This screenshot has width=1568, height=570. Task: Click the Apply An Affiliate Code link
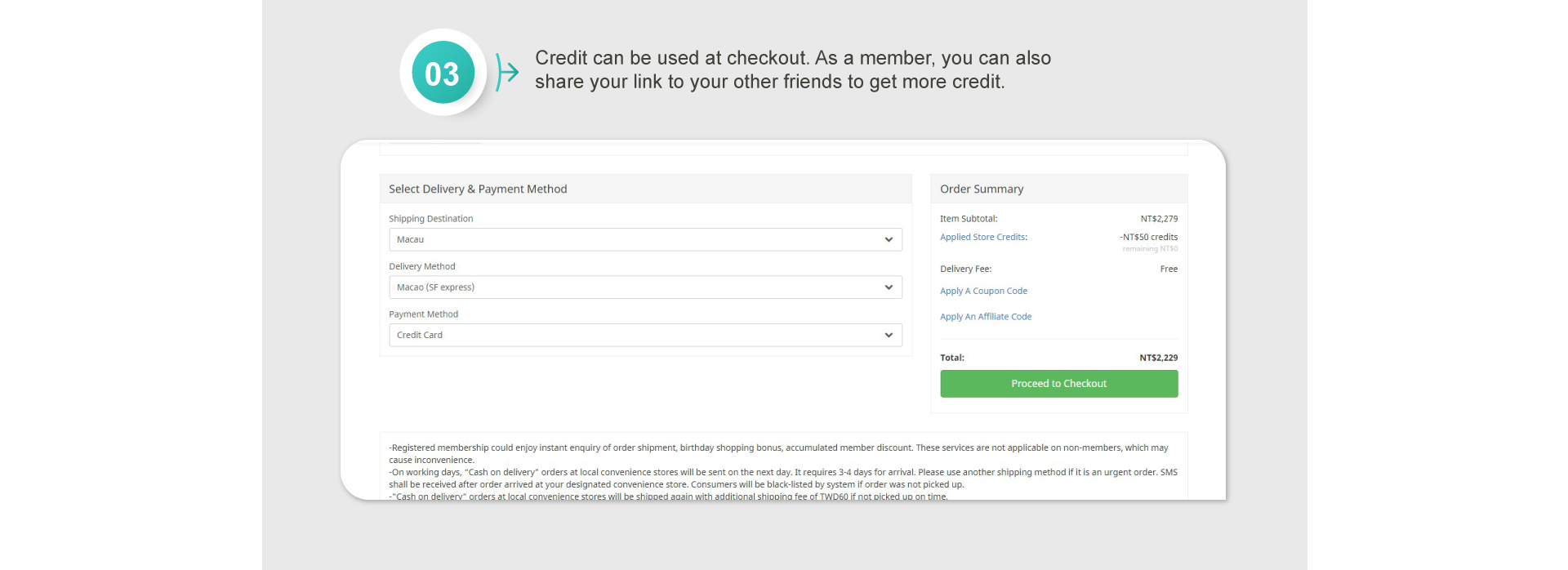tap(985, 317)
